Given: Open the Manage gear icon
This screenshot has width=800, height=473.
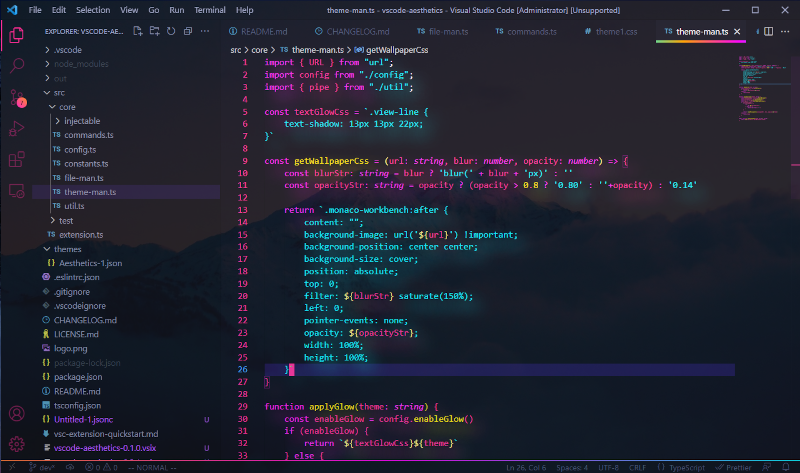Looking at the screenshot, I should coord(17,443).
